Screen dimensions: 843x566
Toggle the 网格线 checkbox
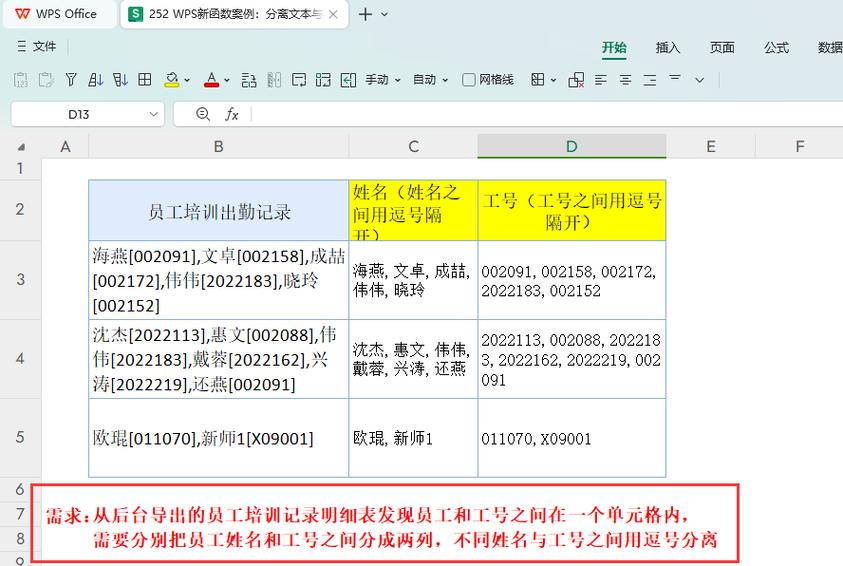(x=468, y=80)
